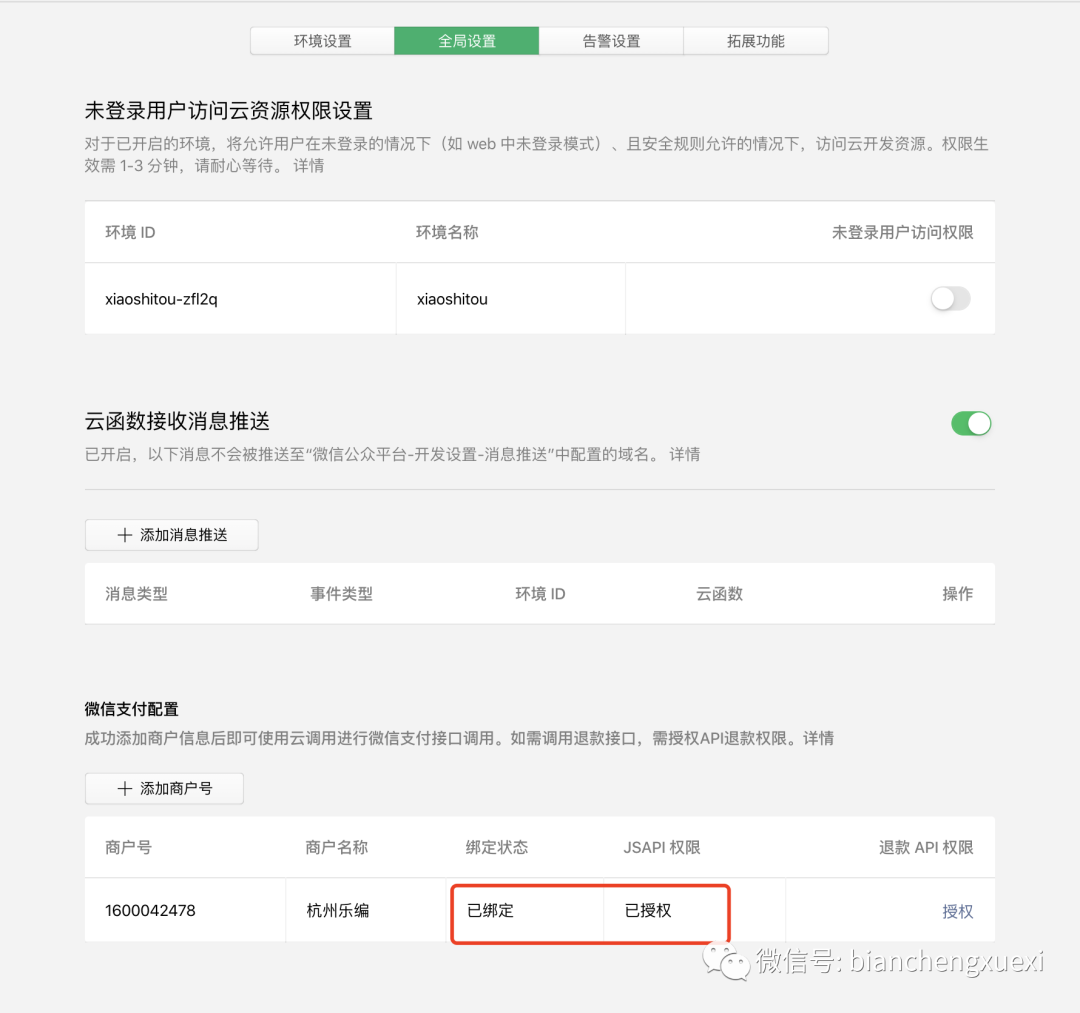The width and height of the screenshot is (1080, 1013).
Task: Click the 环境名称 column header
Action: [x=447, y=232]
